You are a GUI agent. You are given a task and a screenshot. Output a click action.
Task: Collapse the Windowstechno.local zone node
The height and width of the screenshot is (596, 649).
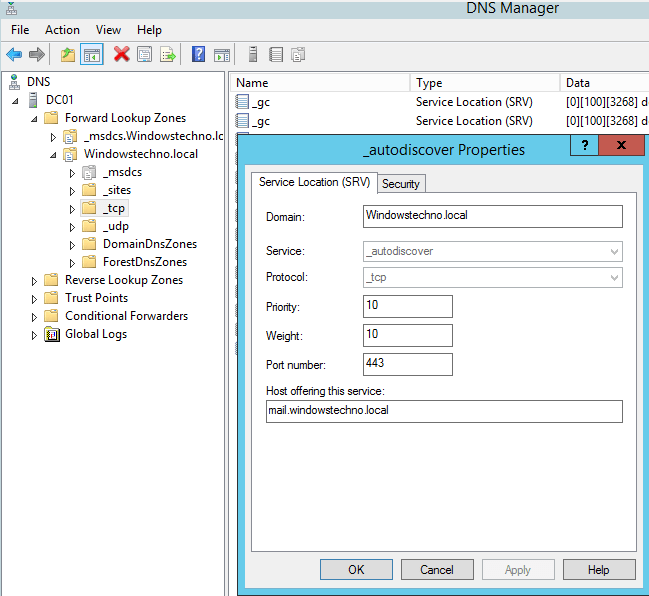point(53,155)
